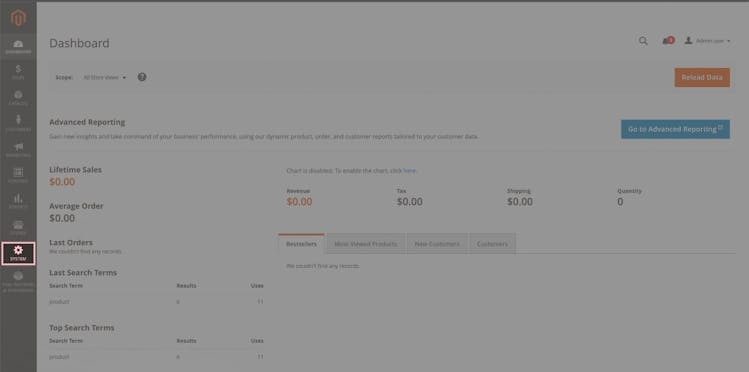Screen dimensions: 749x372
Task: Click the Revenue $0.00 value
Action: click(x=300, y=202)
